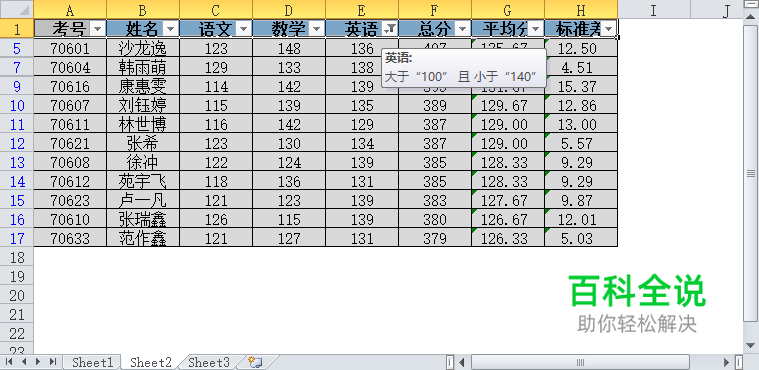Select row 17 header

17,238
